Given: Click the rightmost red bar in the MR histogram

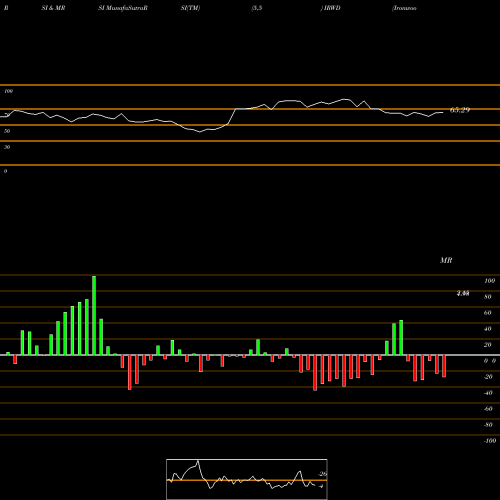Looking at the screenshot, I should tap(444, 366).
